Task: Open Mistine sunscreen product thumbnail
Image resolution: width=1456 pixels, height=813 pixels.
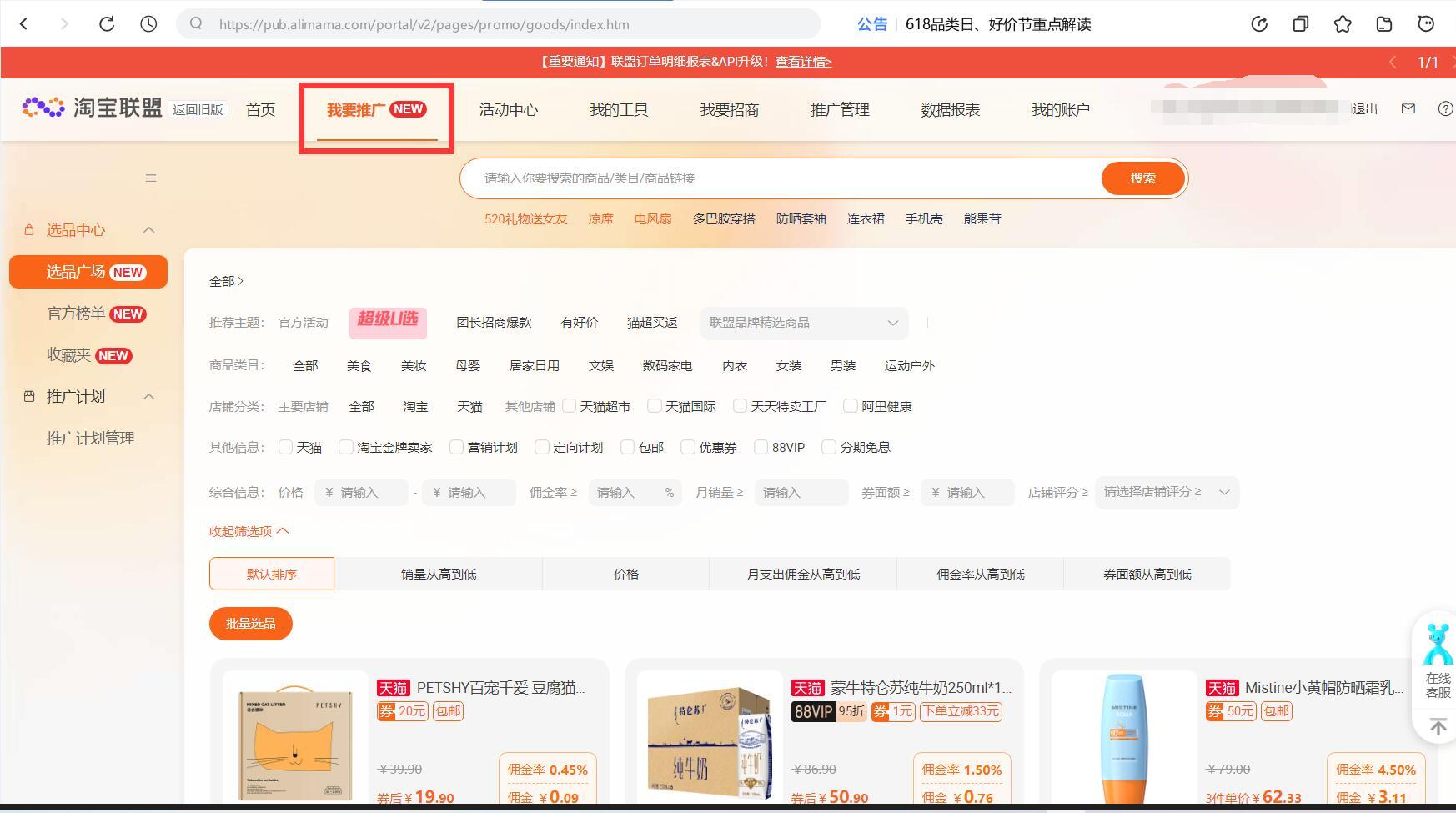Action: [1125, 739]
